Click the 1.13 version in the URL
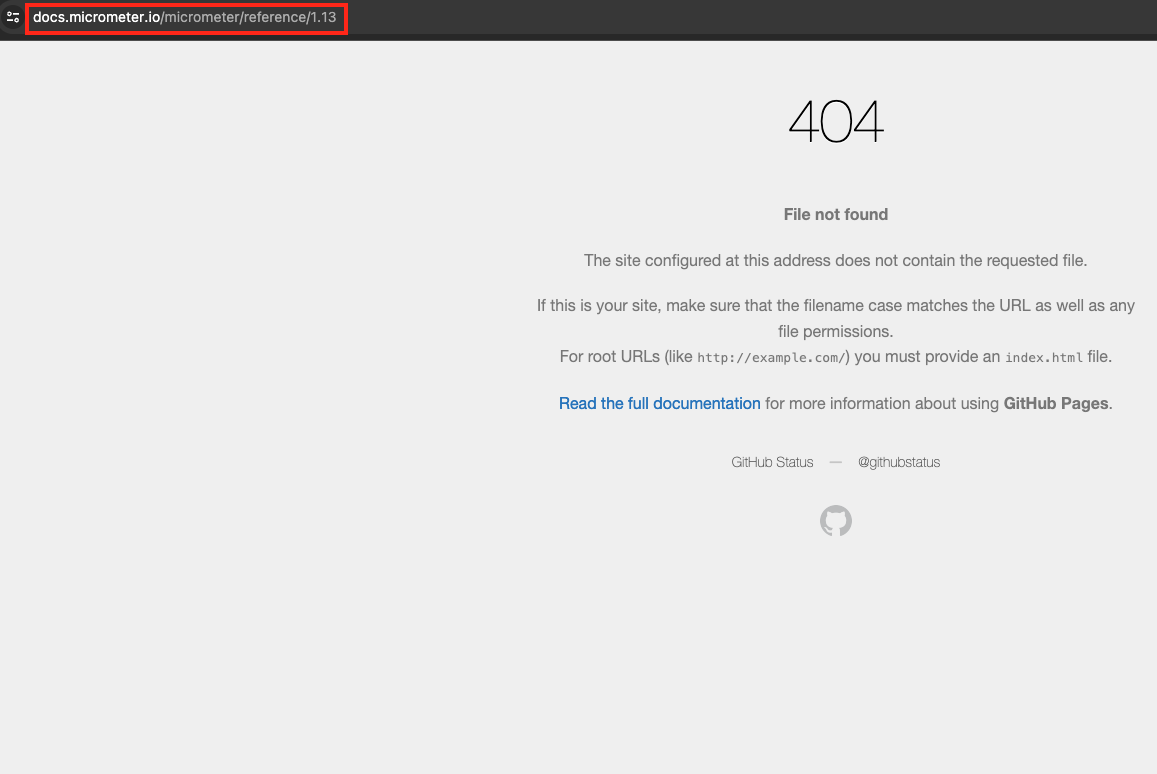The height and width of the screenshot is (774, 1157). [323, 18]
